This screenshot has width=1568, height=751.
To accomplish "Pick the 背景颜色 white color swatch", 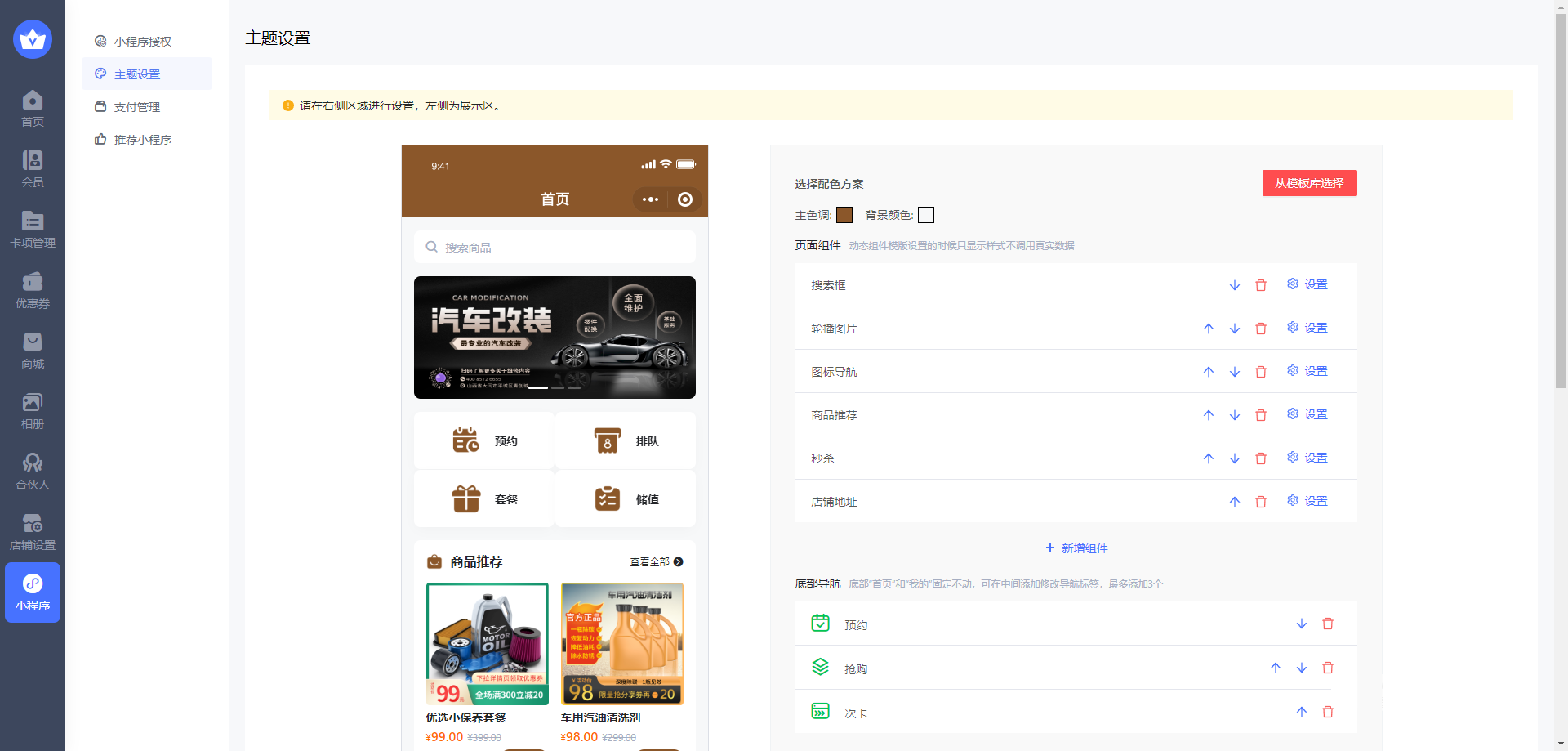I will point(926,215).
